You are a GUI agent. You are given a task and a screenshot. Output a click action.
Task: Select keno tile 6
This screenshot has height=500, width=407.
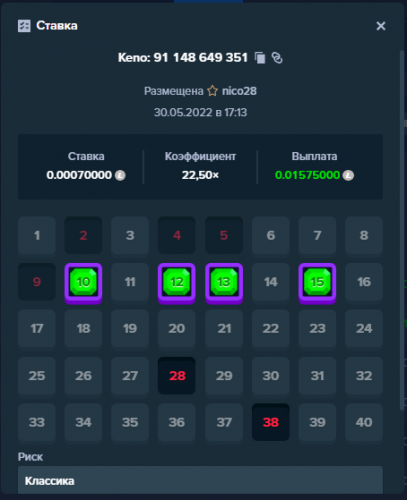coord(271,236)
